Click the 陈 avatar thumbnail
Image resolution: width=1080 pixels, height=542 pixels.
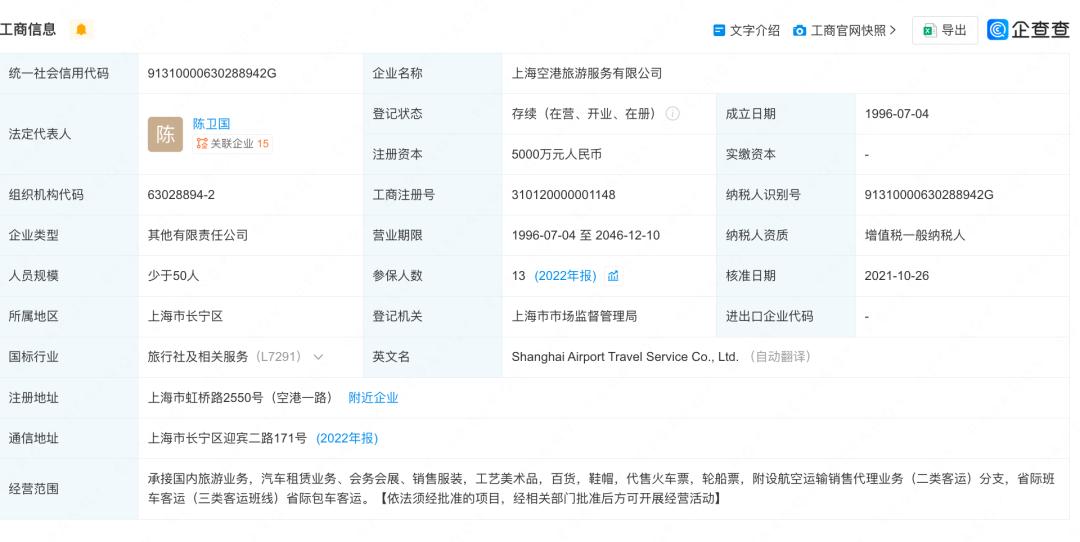[x=165, y=134]
